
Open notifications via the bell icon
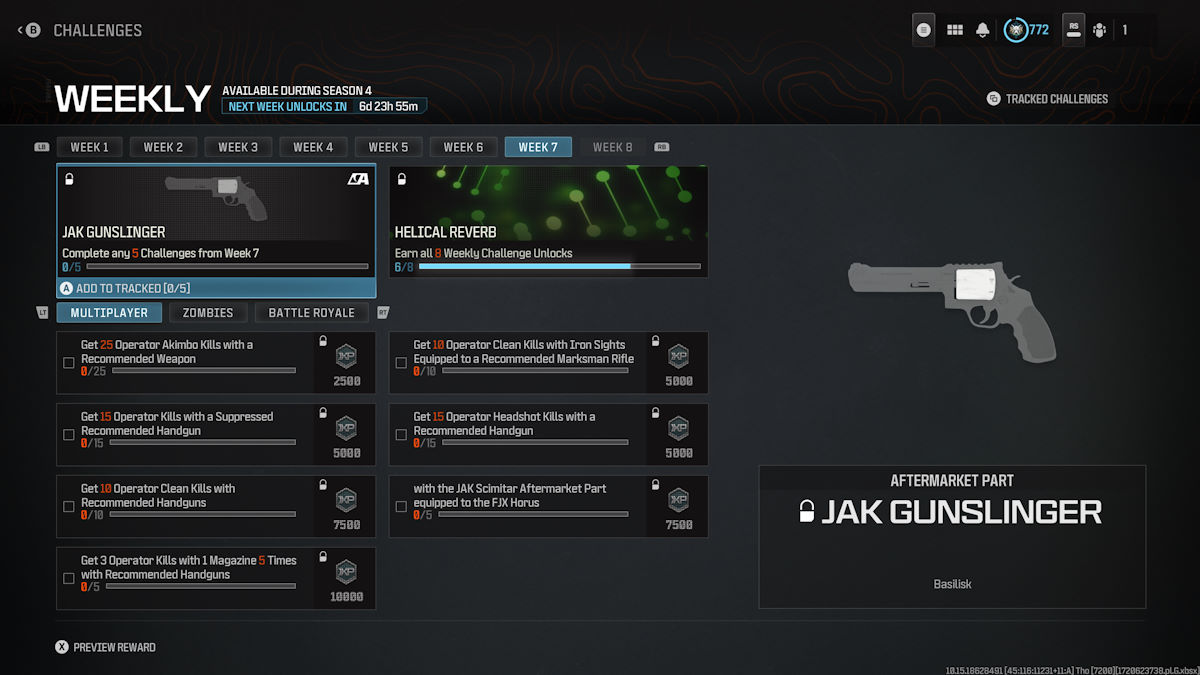(982, 29)
